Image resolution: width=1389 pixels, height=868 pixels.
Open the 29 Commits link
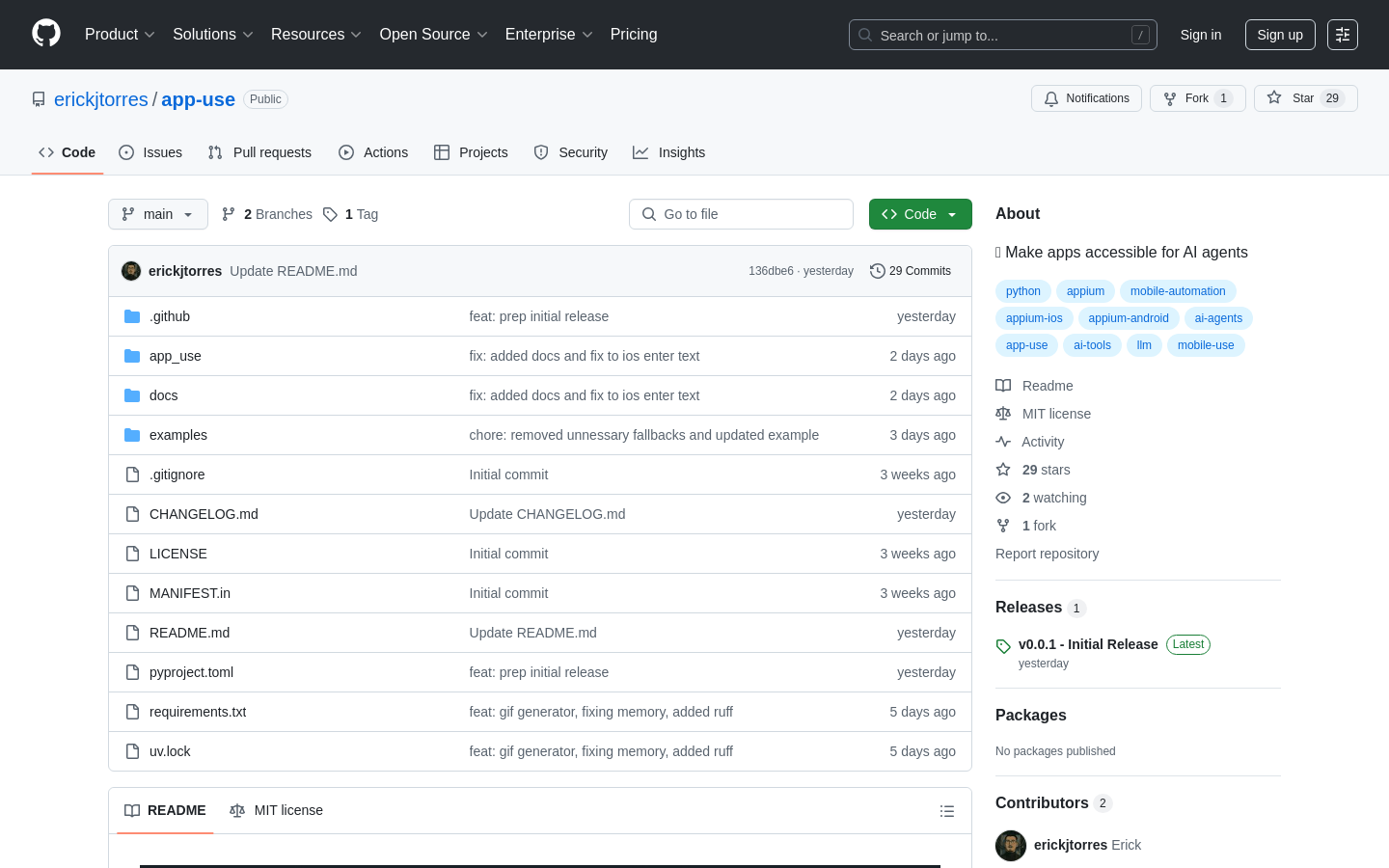click(x=911, y=271)
